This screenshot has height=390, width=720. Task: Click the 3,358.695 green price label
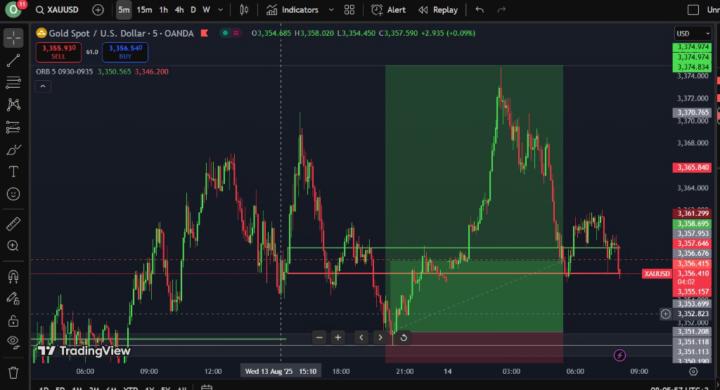click(692, 224)
